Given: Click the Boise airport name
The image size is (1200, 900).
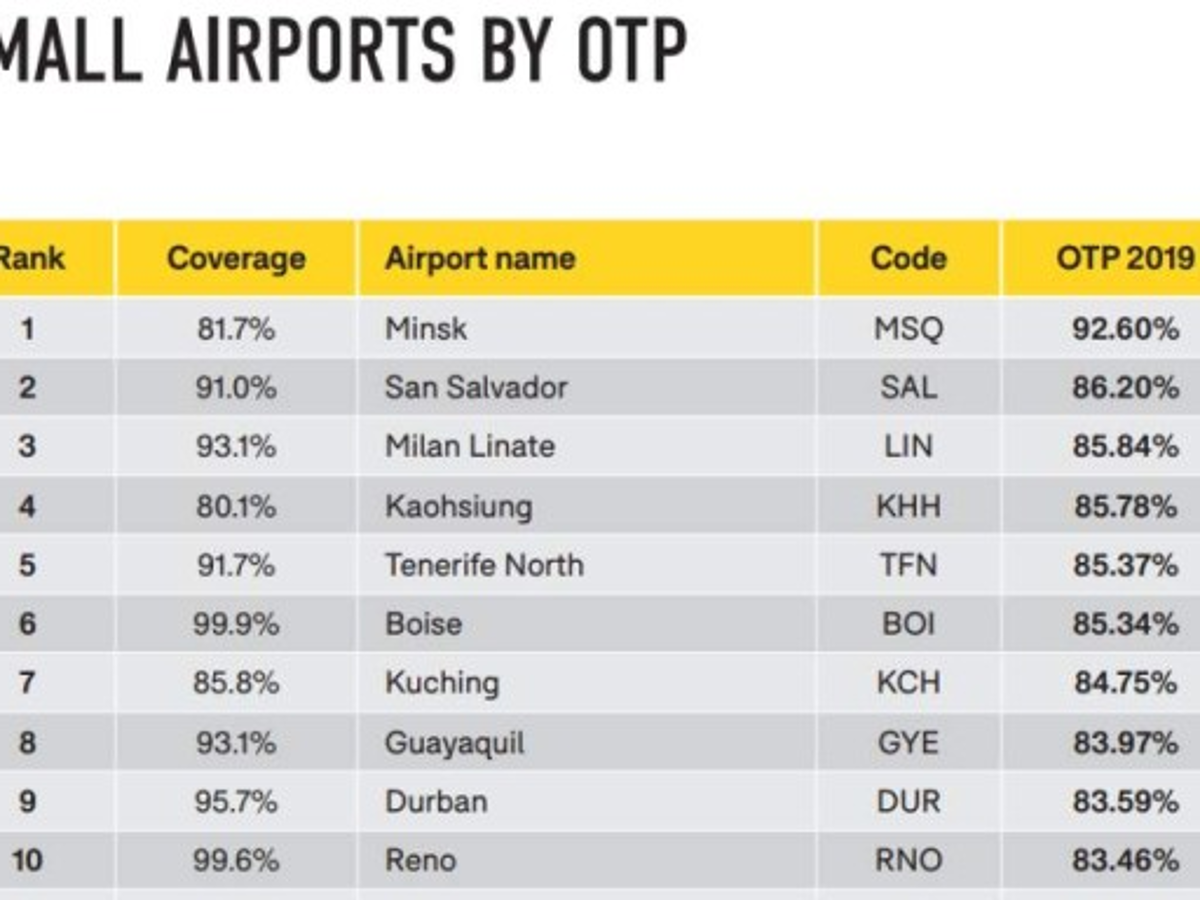Looking at the screenshot, I should pos(424,624).
